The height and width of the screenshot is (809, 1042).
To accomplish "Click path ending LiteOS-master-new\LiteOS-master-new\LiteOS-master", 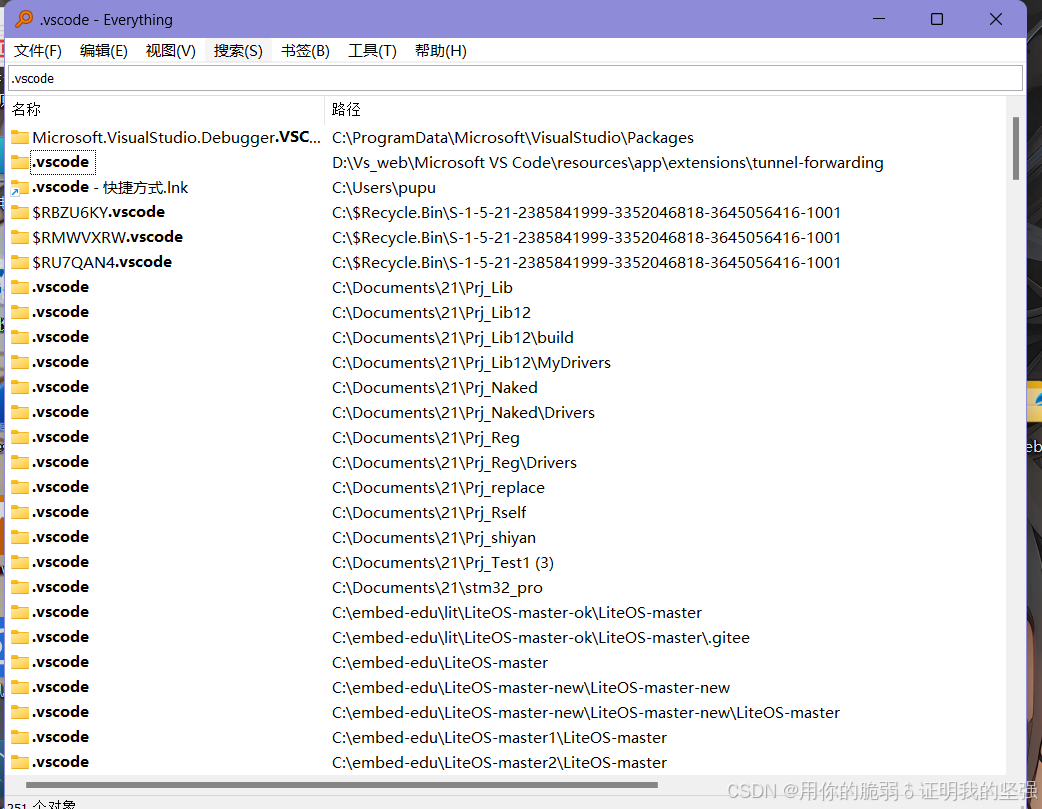I will (x=585, y=713).
